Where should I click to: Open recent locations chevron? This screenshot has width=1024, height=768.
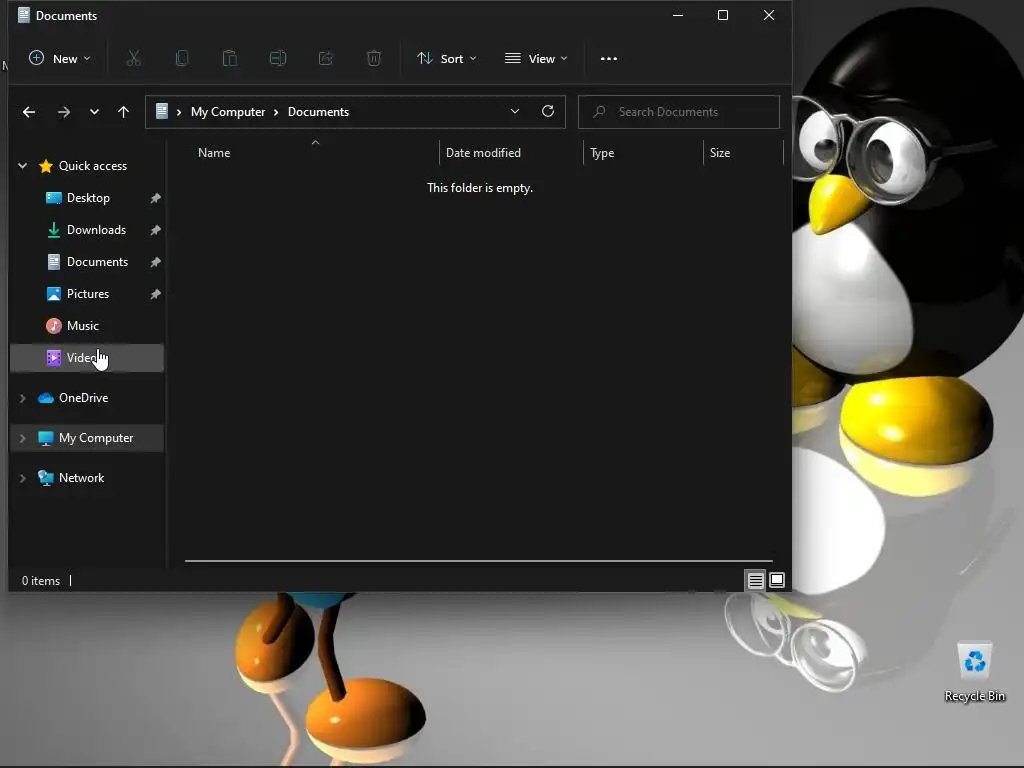pos(95,112)
